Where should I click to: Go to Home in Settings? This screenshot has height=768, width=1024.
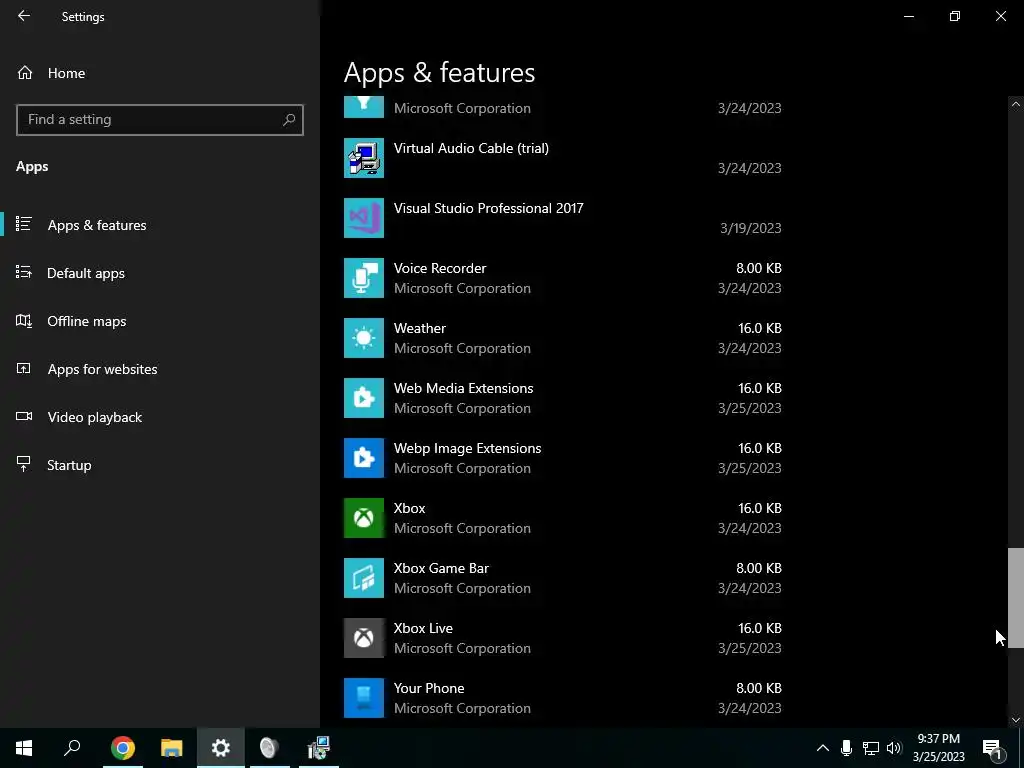click(x=160, y=73)
